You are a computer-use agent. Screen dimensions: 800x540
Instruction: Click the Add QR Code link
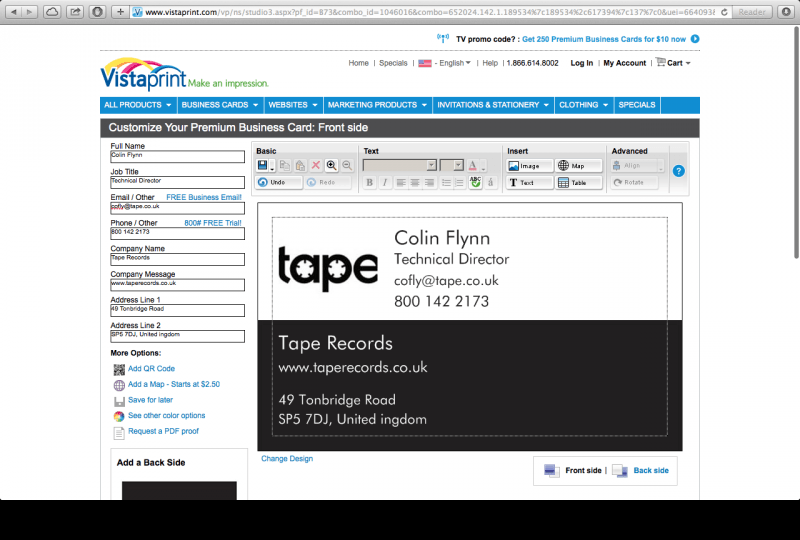coord(151,369)
